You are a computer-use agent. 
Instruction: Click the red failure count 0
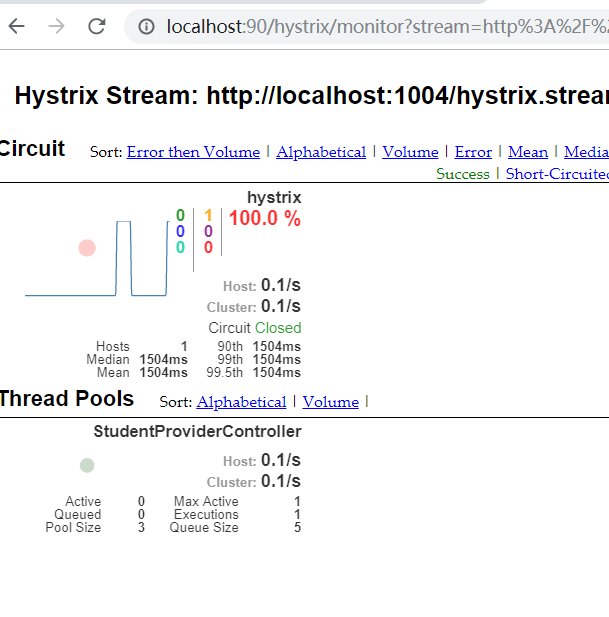pos(208,248)
